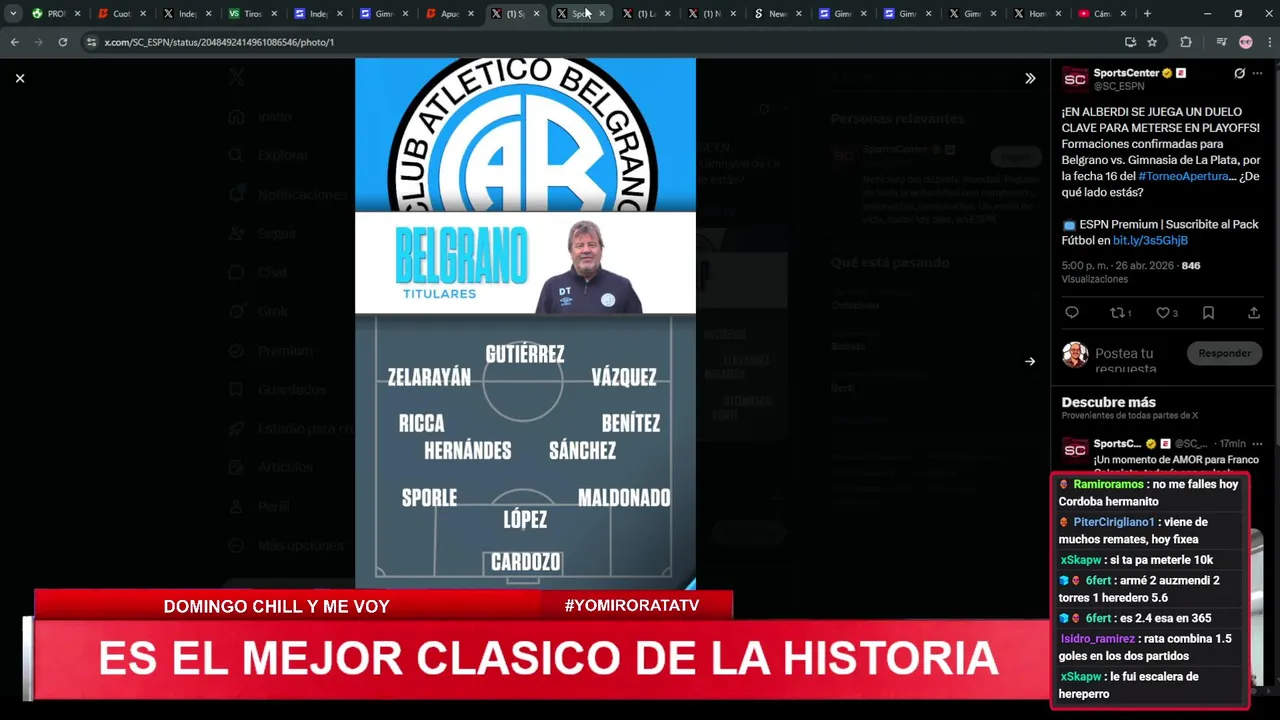The width and height of the screenshot is (1280, 720).
Task: Open the browser extensions puzzle icon
Action: click(1186, 42)
